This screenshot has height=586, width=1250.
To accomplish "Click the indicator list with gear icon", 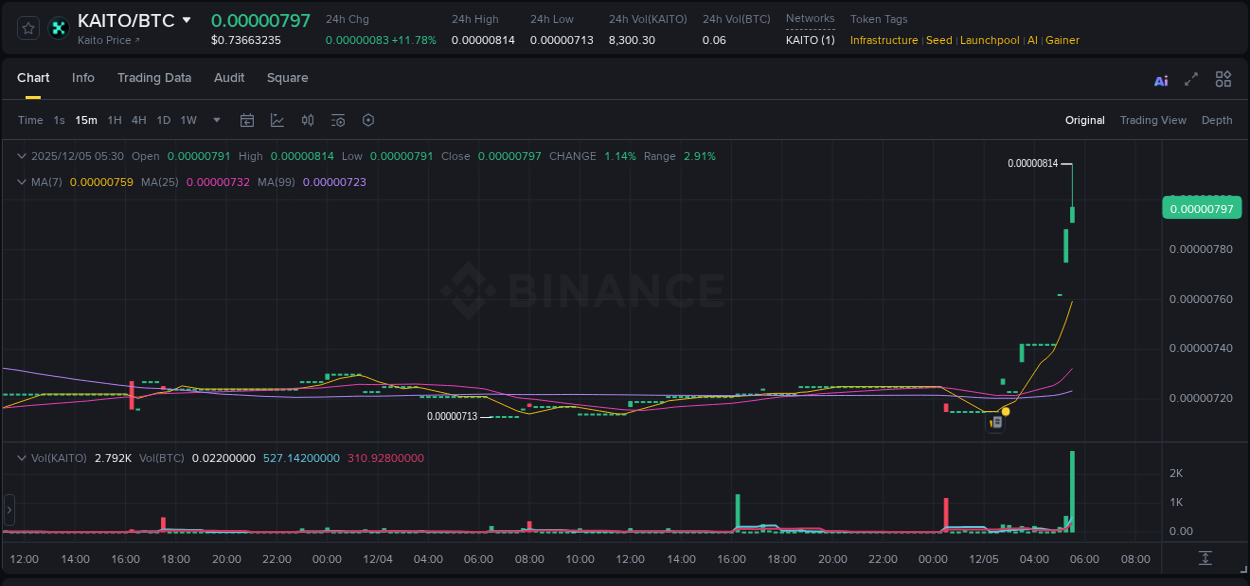I will tap(337, 120).
